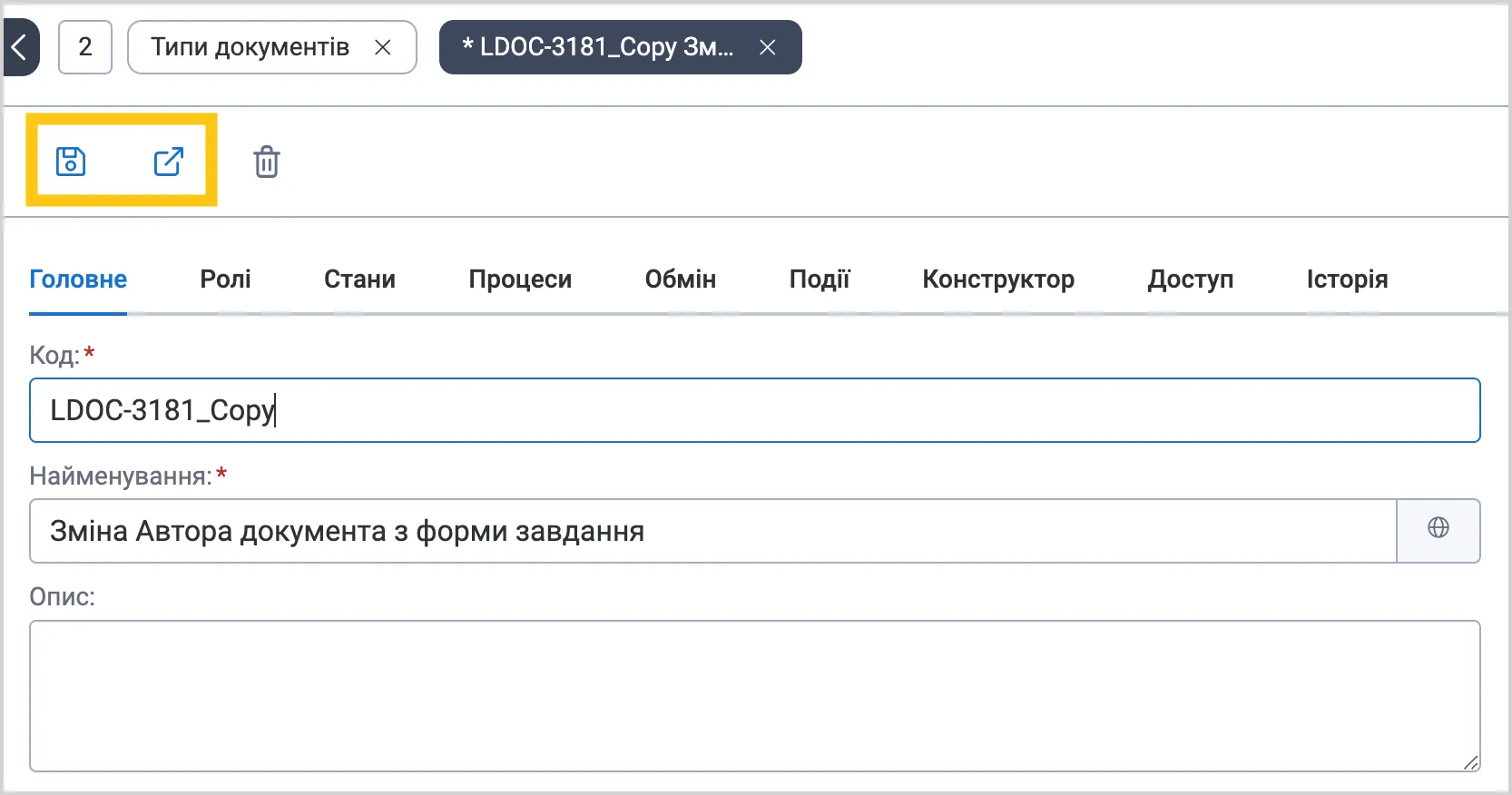The image size is (1512, 795).
Task: Click the globe translation icon beside Найменування
Action: [1438, 530]
